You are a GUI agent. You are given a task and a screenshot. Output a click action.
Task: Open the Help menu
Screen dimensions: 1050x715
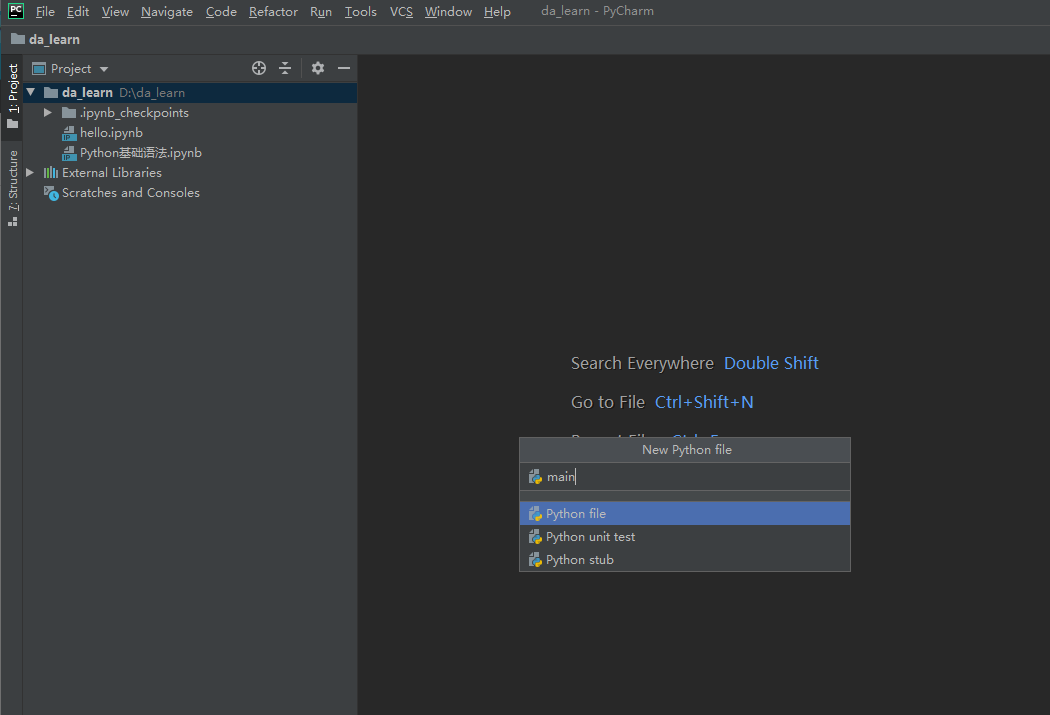[497, 11]
